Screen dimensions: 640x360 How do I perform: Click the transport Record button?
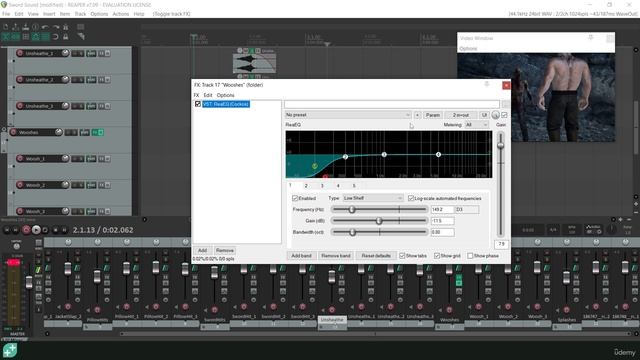pyautogui.click(x=26, y=230)
